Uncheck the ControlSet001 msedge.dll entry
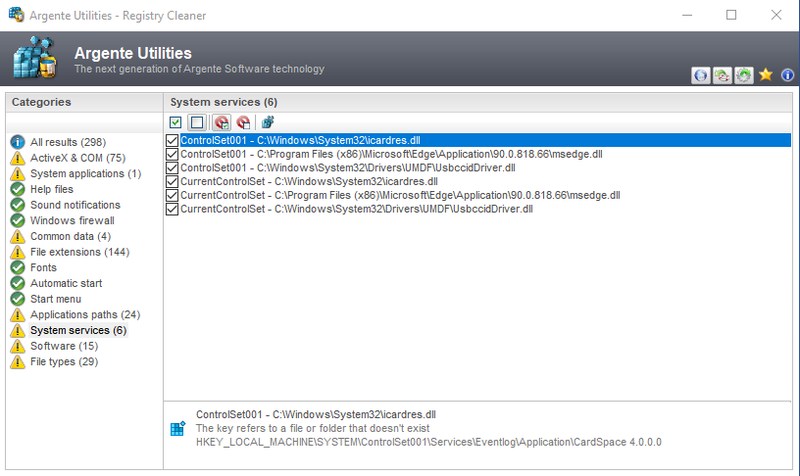The width and height of the screenshot is (800, 476). click(x=172, y=154)
